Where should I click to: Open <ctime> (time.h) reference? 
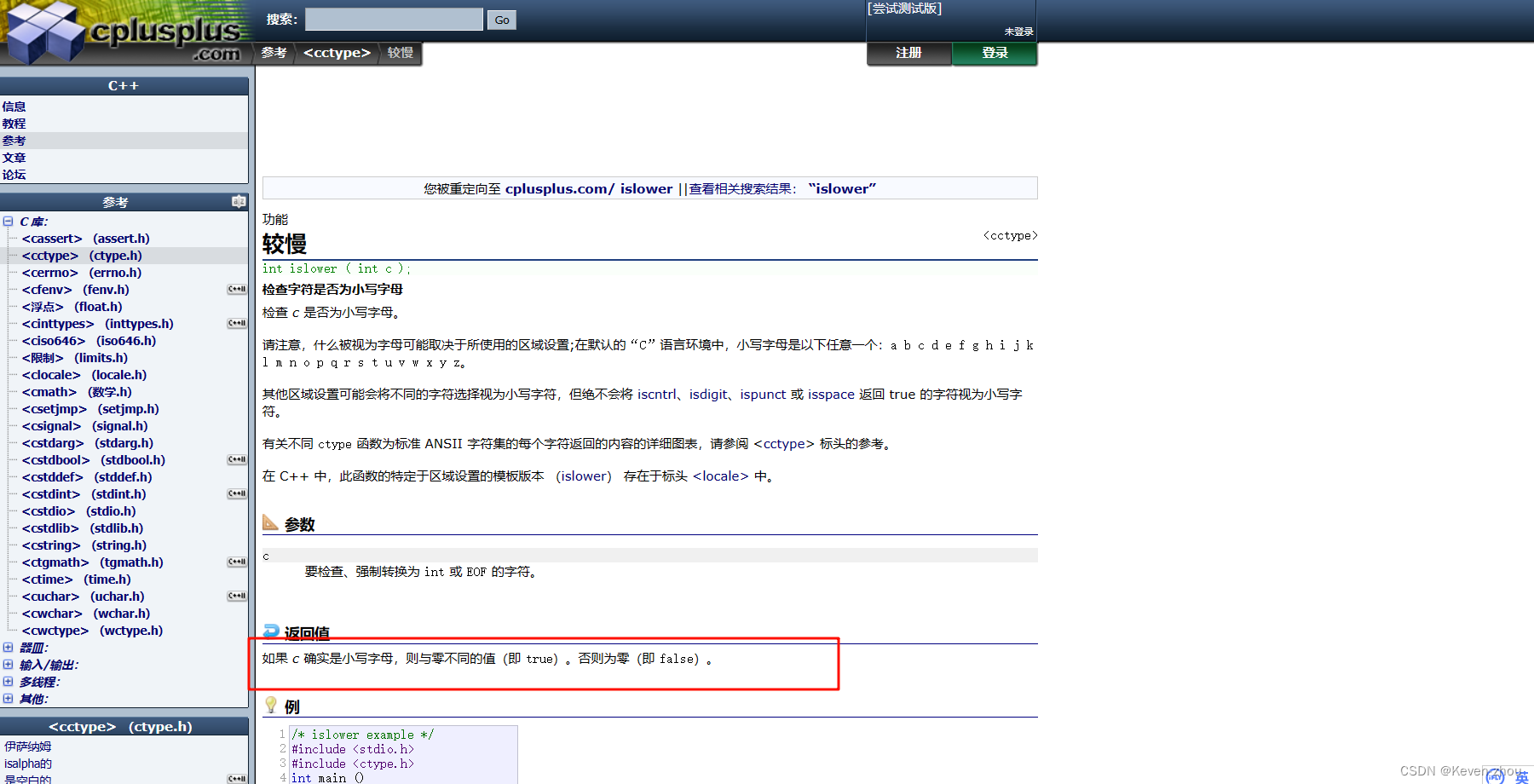[77, 579]
